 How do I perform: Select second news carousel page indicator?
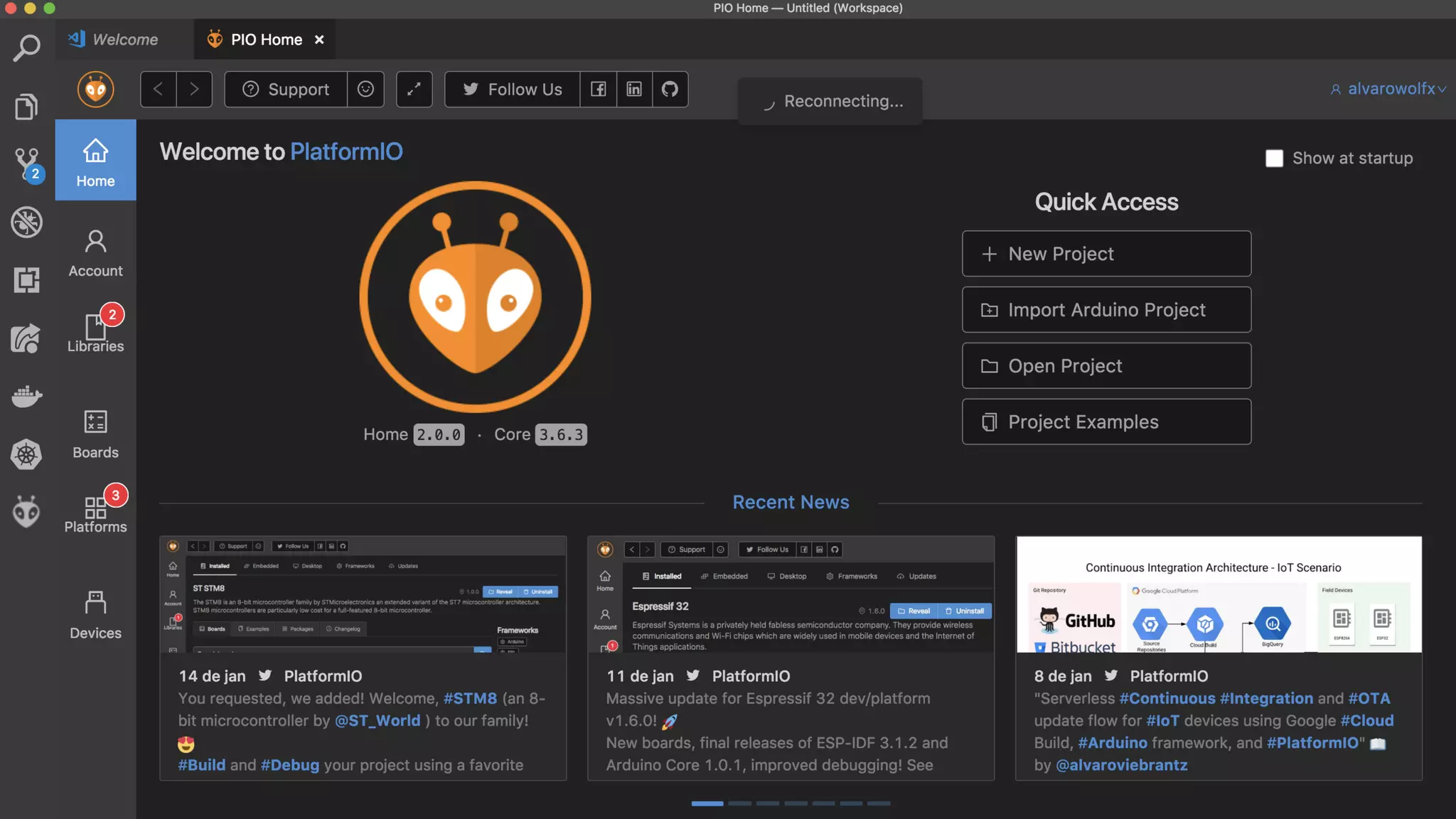pyautogui.click(x=739, y=803)
